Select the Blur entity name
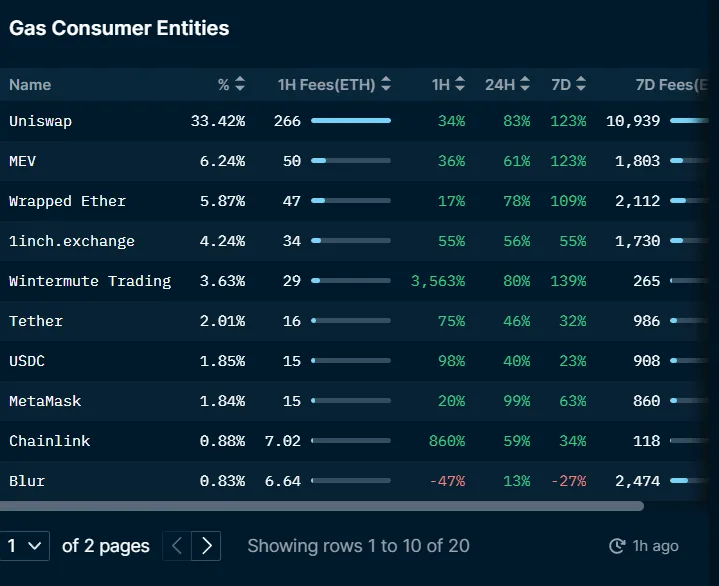The height and width of the screenshot is (586, 719). click(x=27, y=481)
